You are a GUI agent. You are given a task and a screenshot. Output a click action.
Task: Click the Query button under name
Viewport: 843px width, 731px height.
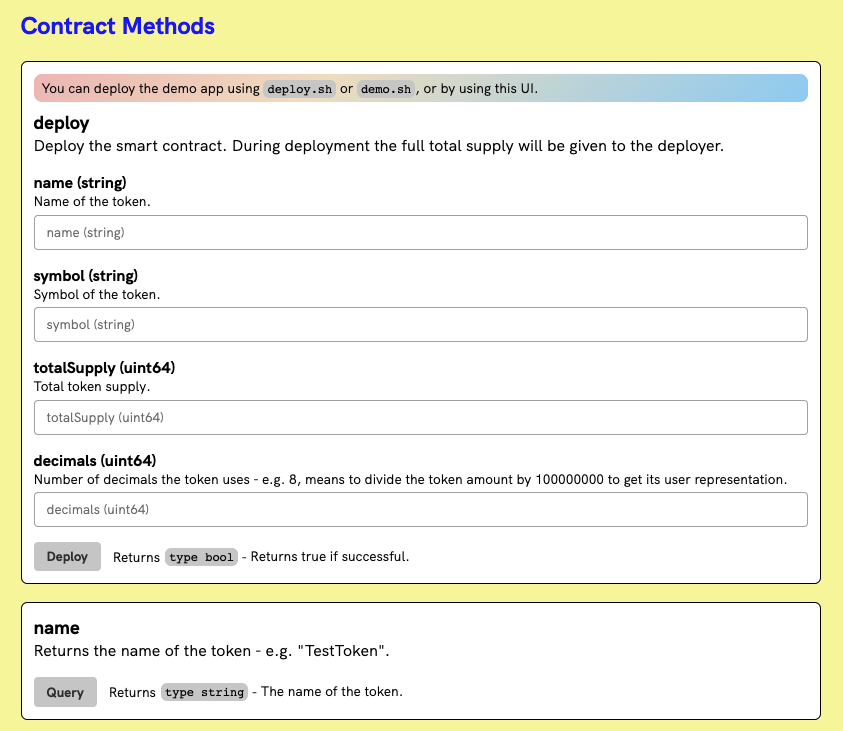click(65, 692)
